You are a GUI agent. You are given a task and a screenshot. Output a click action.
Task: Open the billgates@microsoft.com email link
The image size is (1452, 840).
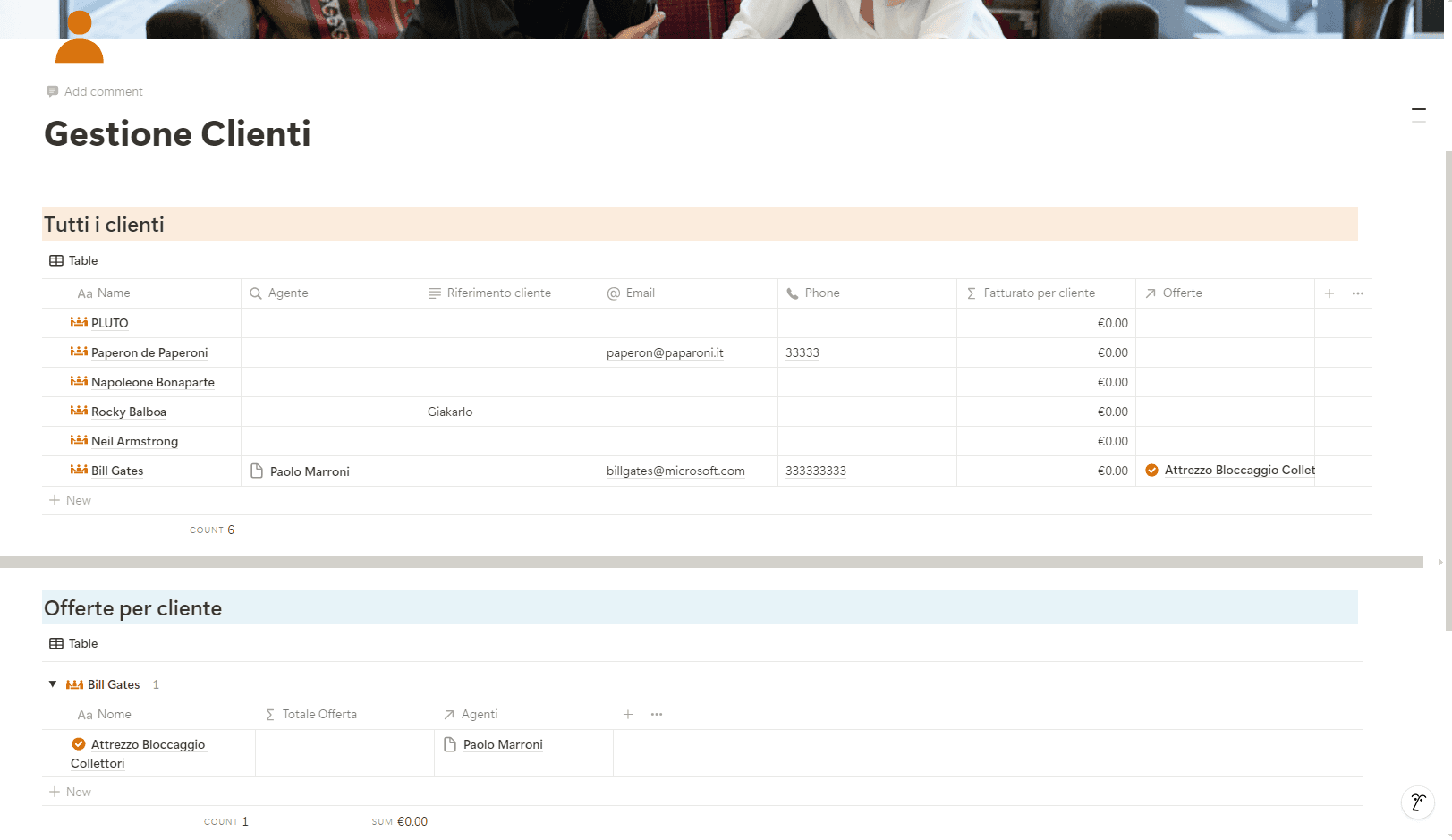coord(675,471)
